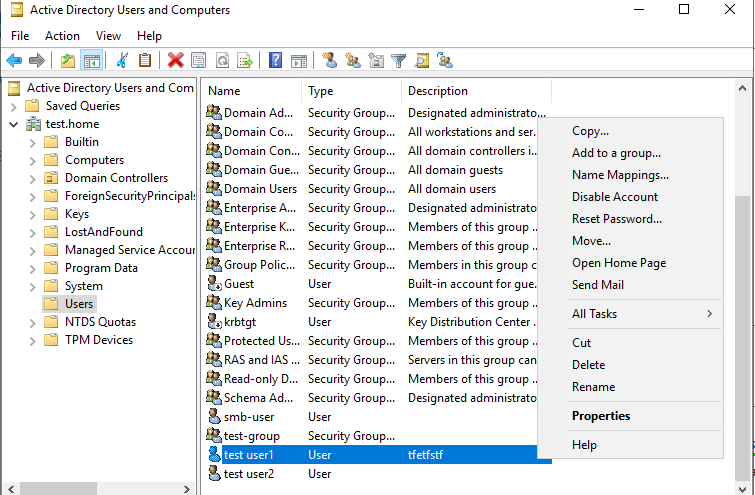Open the Action menu

pyautogui.click(x=62, y=36)
